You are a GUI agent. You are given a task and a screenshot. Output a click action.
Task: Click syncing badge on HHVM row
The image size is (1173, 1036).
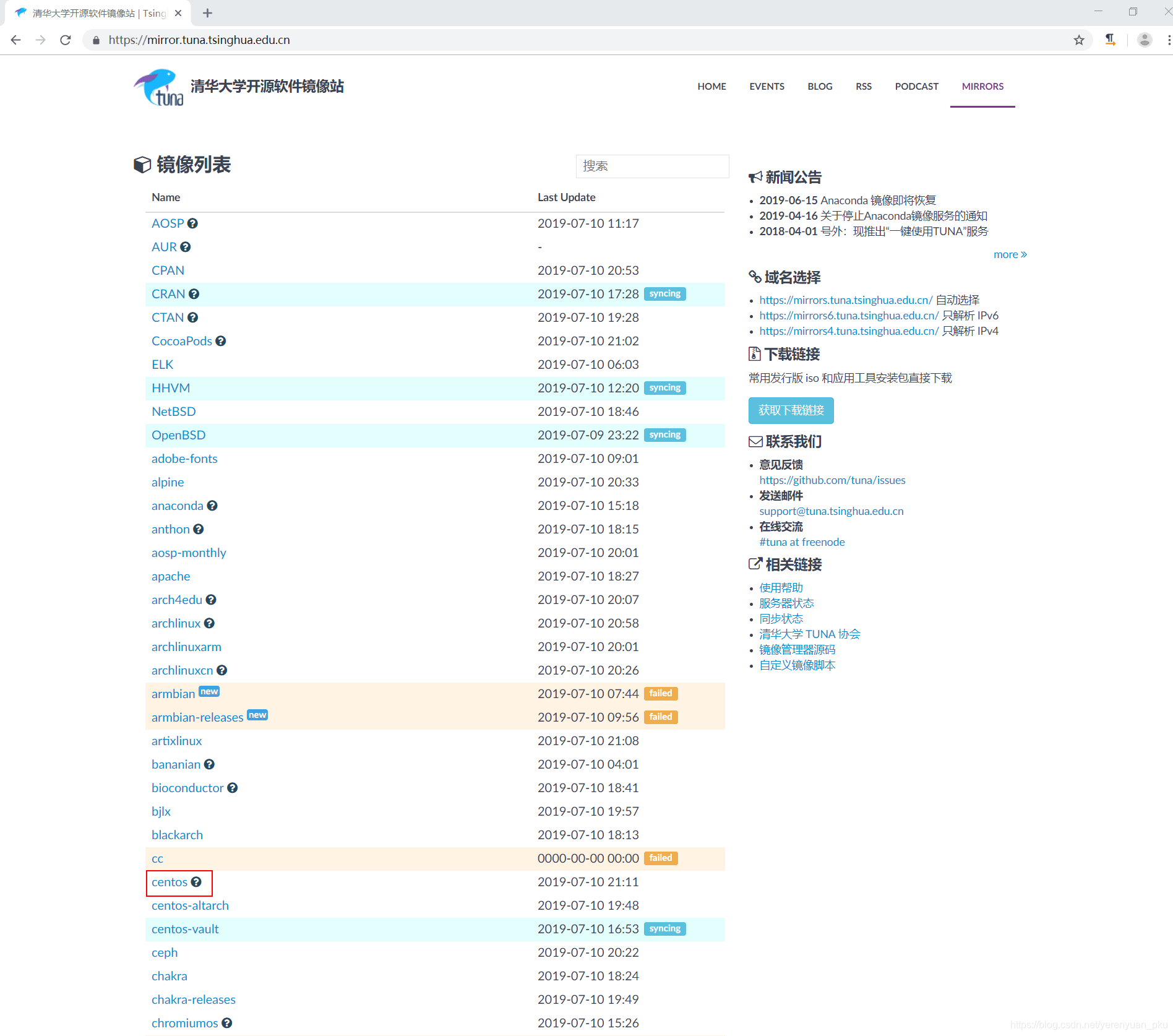pos(664,388)
